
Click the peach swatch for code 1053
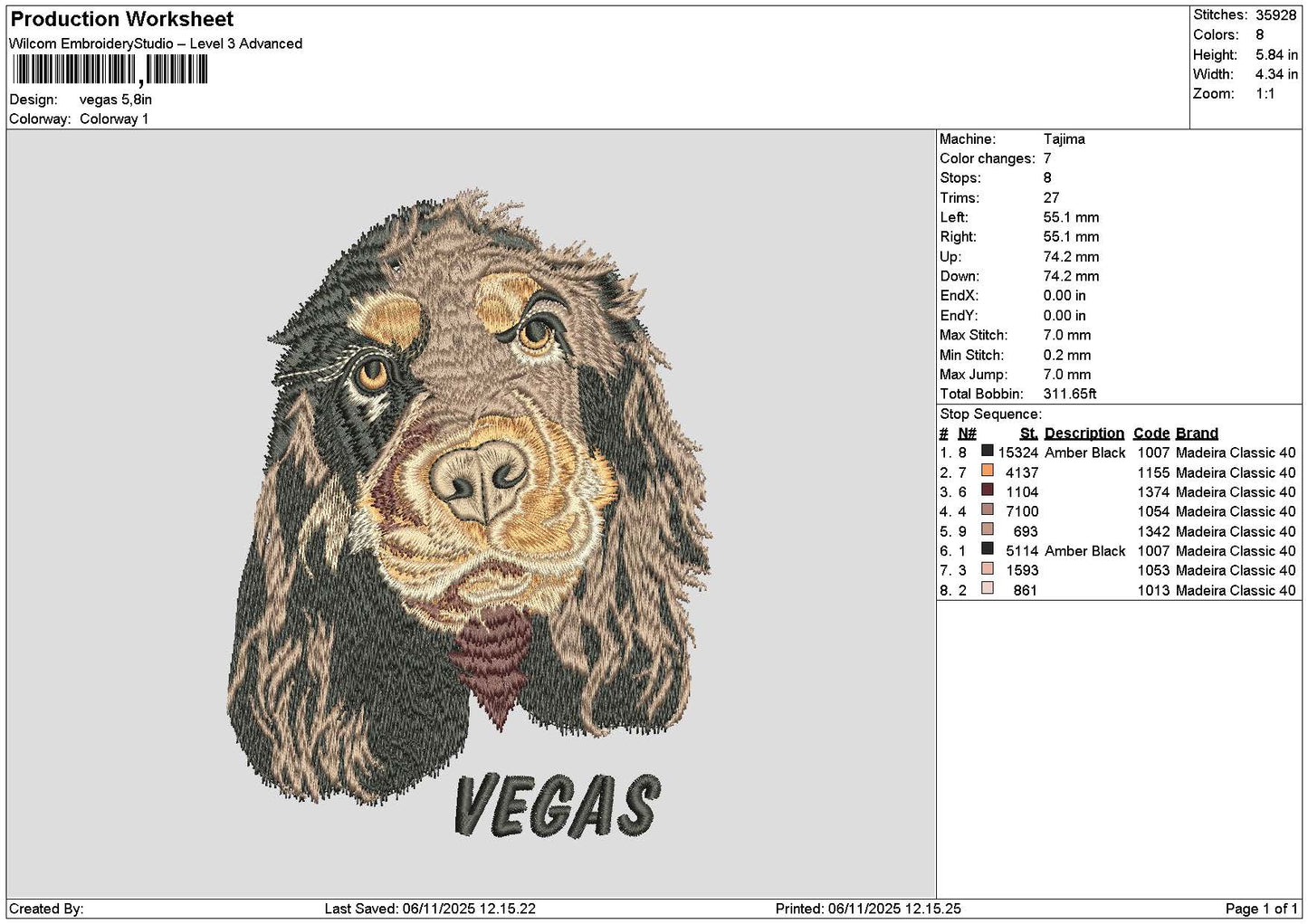(987, 568)
